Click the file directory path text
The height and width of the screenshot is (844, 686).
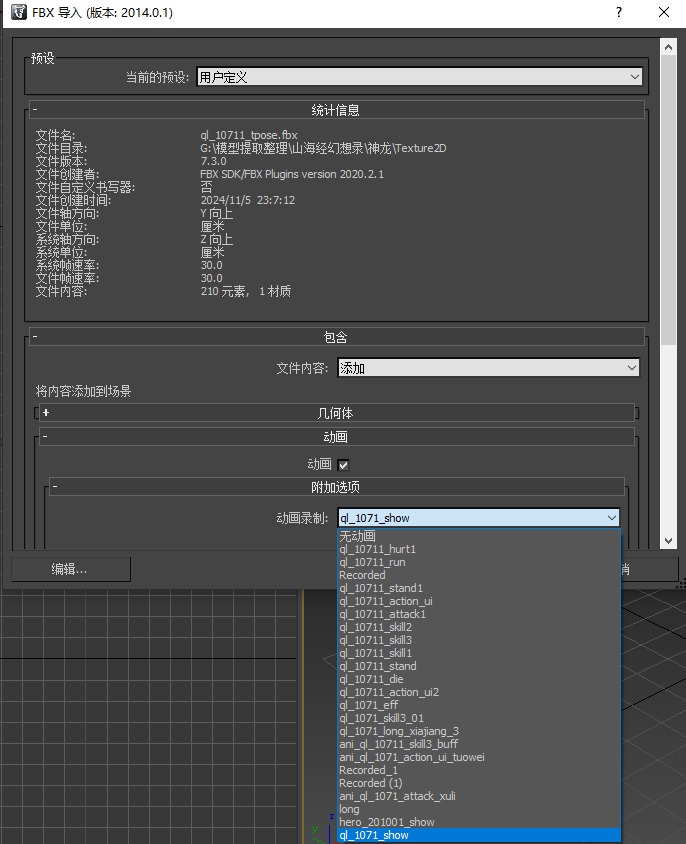(x=323, y=148)
